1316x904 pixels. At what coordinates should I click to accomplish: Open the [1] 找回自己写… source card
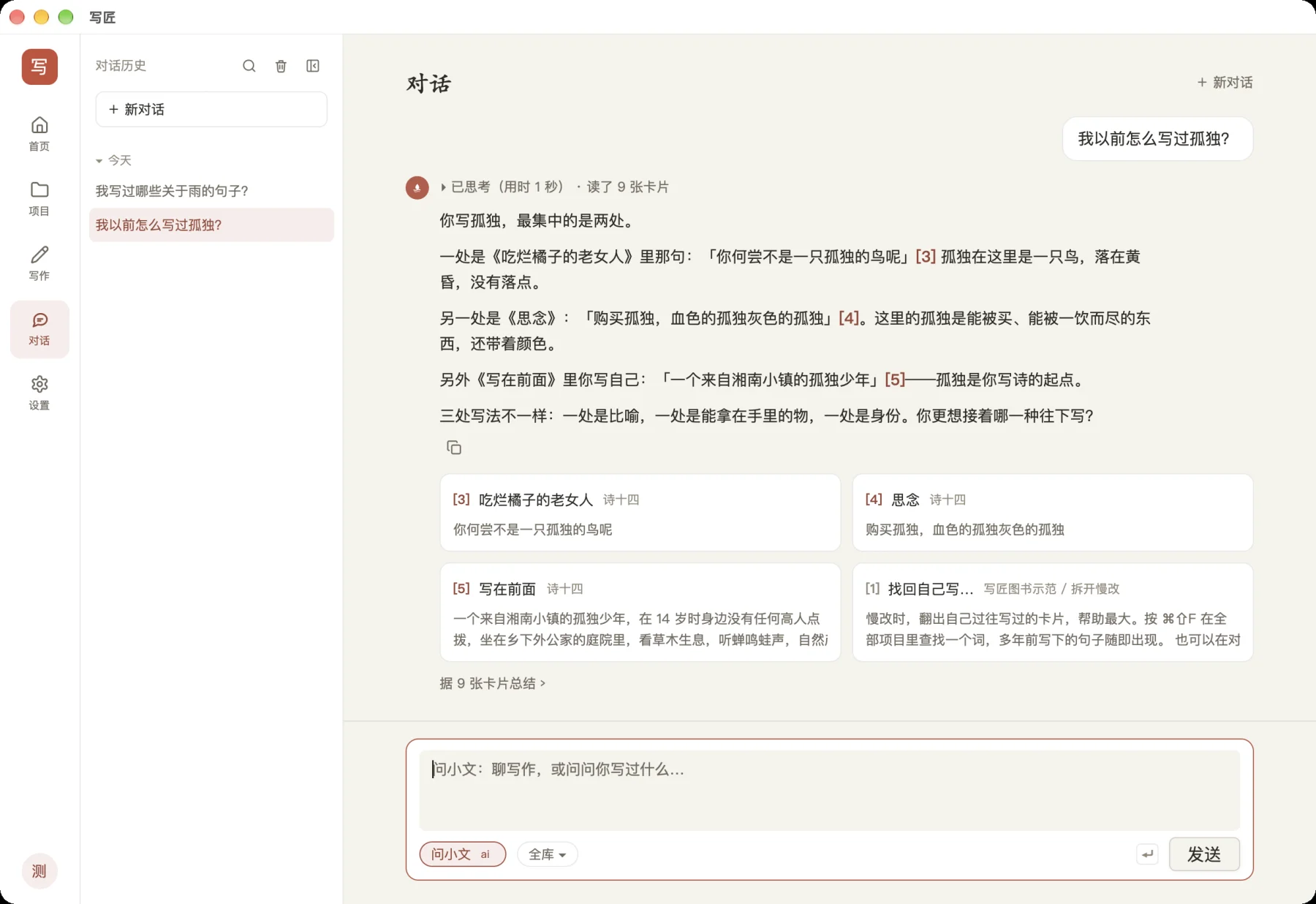1053,612
